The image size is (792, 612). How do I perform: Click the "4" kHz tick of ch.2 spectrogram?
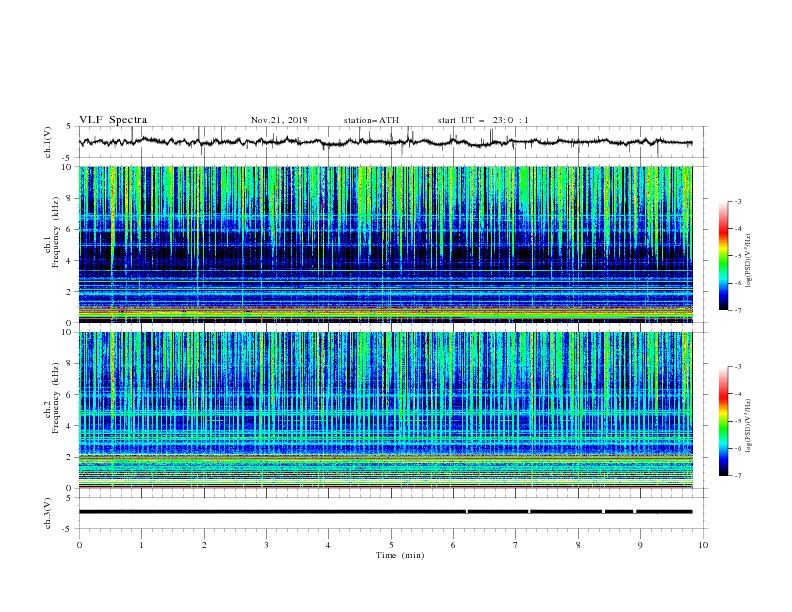tap(69, 426)
